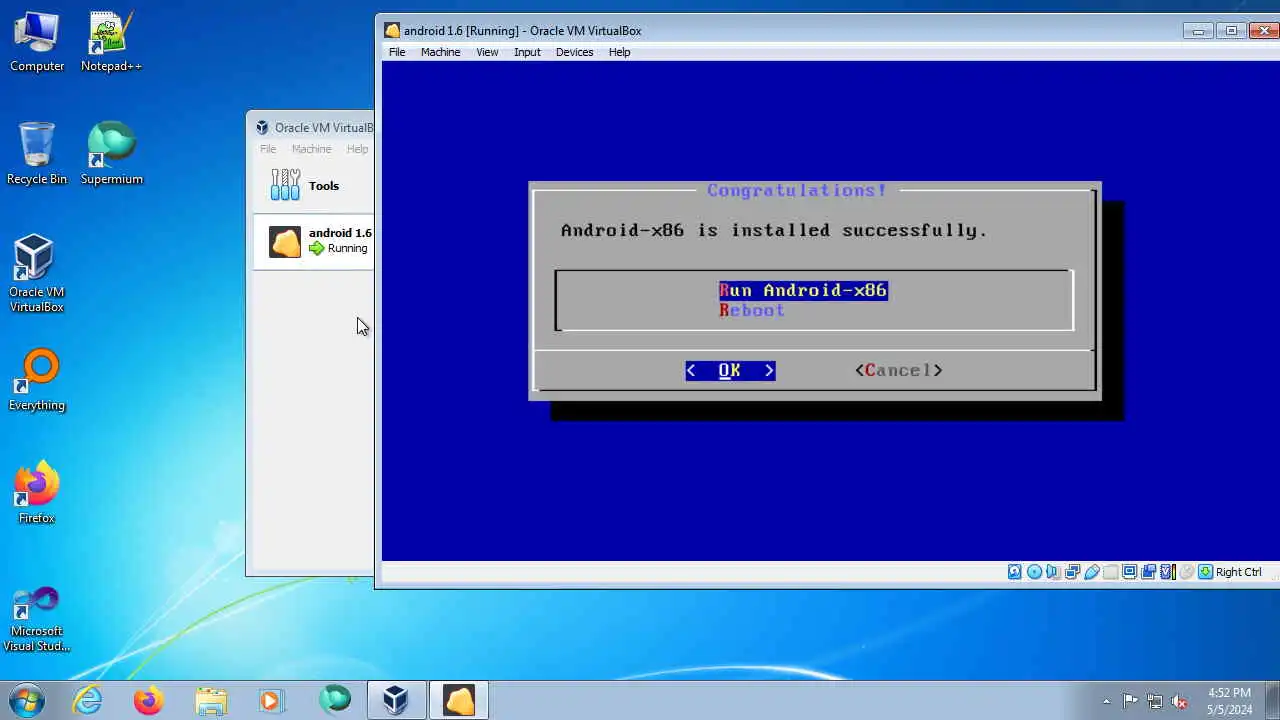Open Windows Explorer from taskbar
Image resolution: width=1280 pixels, height=720 pixels.
(211, 700)
